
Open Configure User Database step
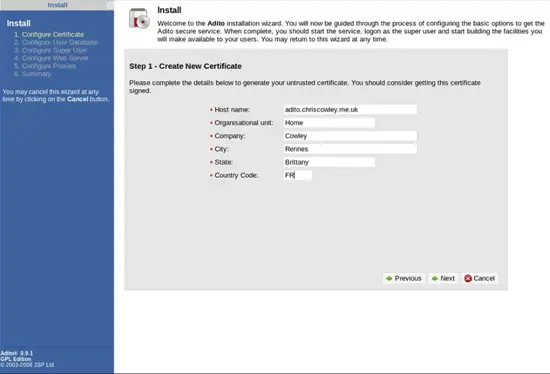coord(56,42)
